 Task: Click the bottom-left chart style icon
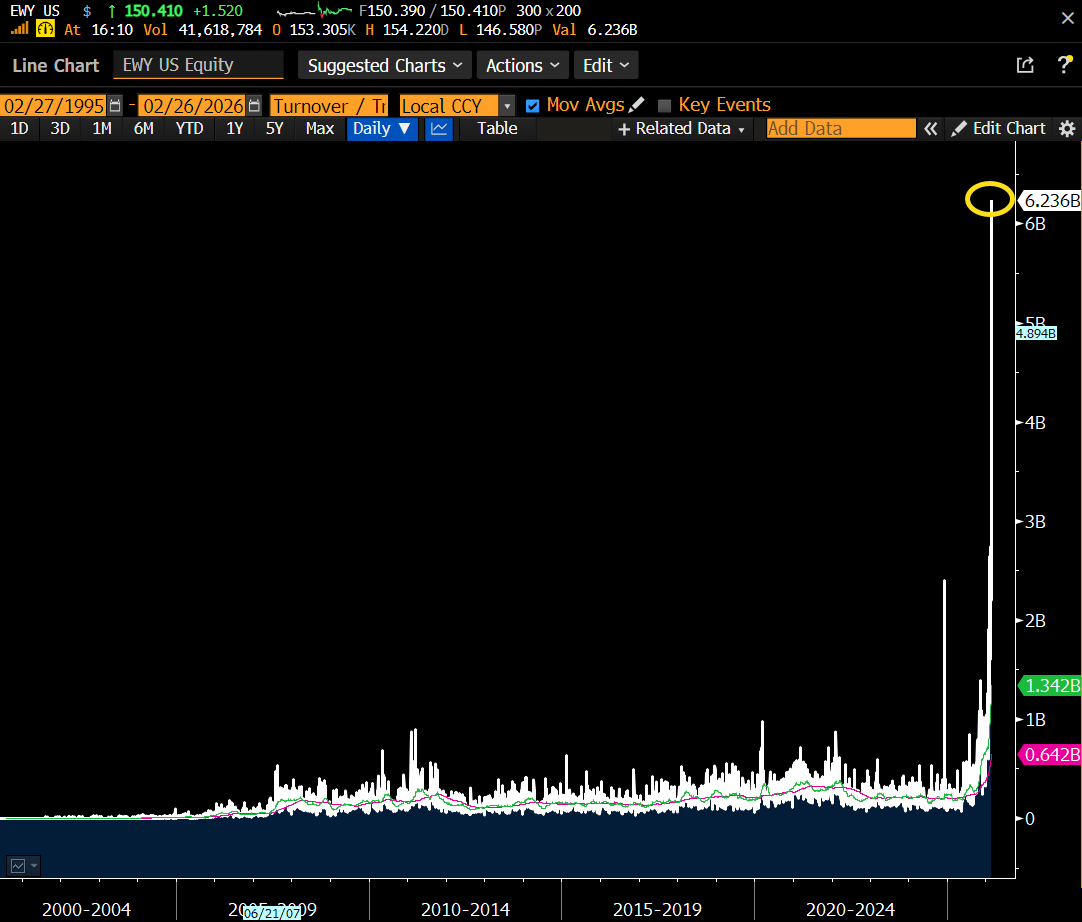(22, 865)
